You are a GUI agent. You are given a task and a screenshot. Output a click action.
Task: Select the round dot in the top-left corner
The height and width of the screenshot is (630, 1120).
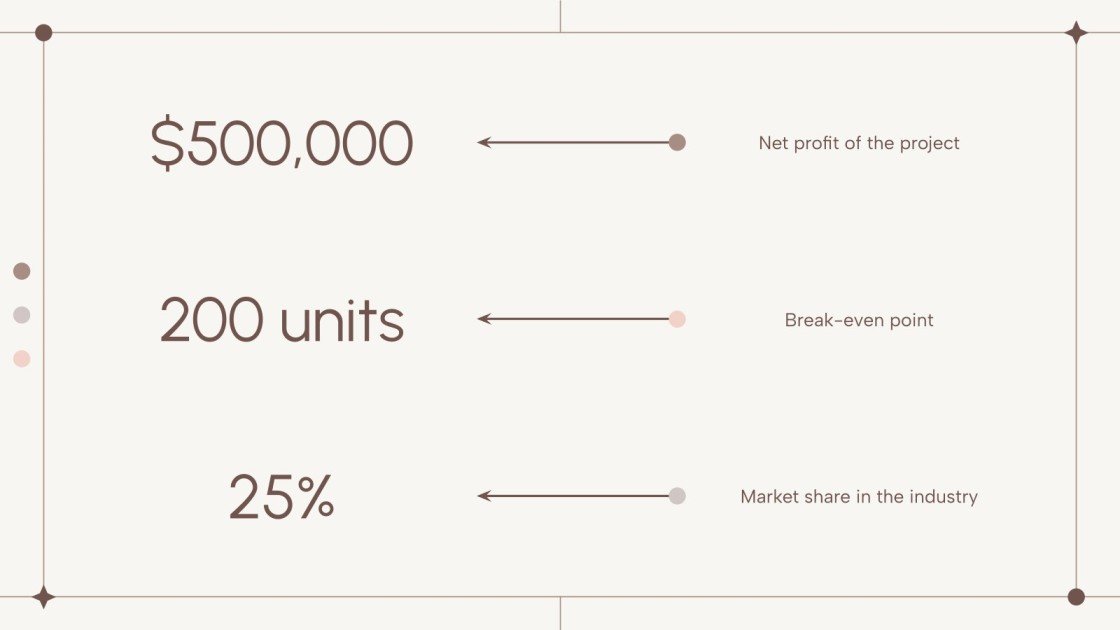(x=43, y=33)
